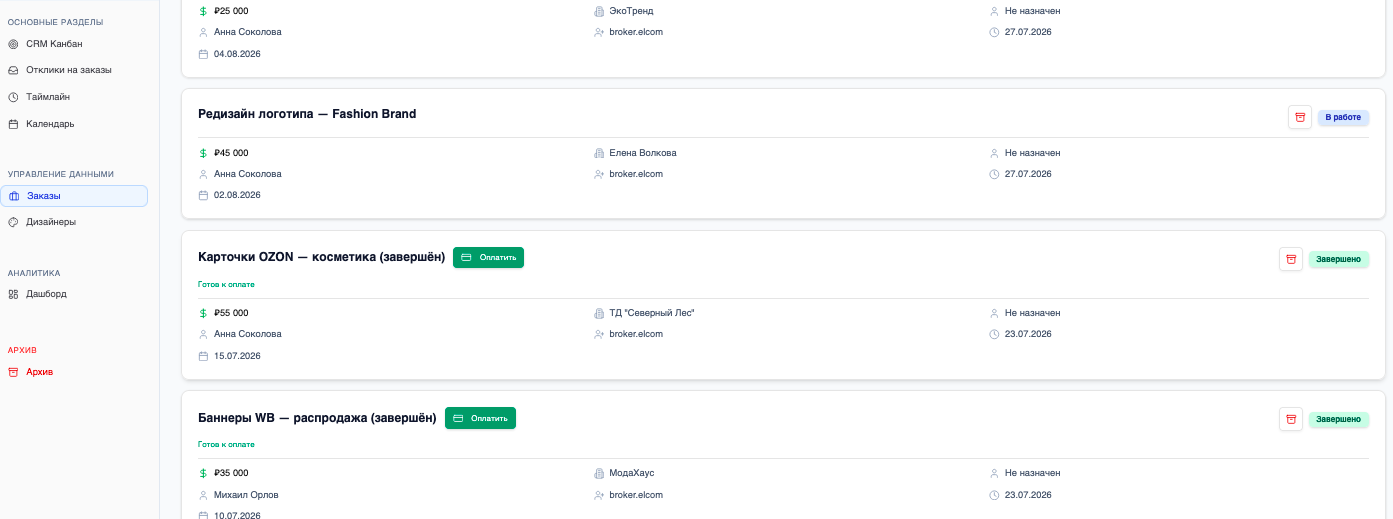This screenshot has width=1393, height=519.
Task: Click Готов к оплате under Баннеры WB
Action: pyautogui.click(x=226, y=444)
